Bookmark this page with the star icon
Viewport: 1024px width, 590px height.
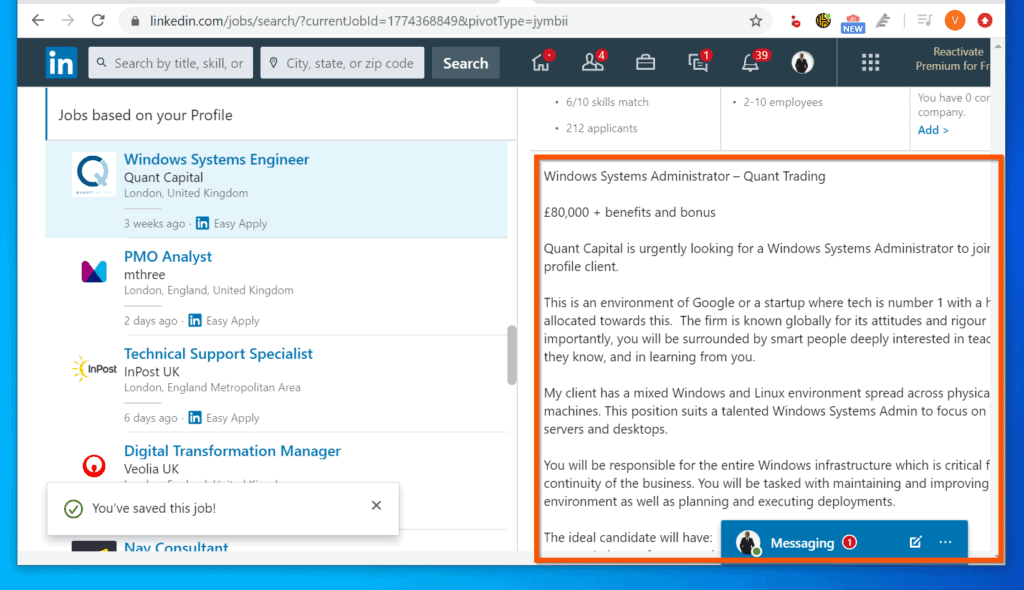click(x=756, y=21)
